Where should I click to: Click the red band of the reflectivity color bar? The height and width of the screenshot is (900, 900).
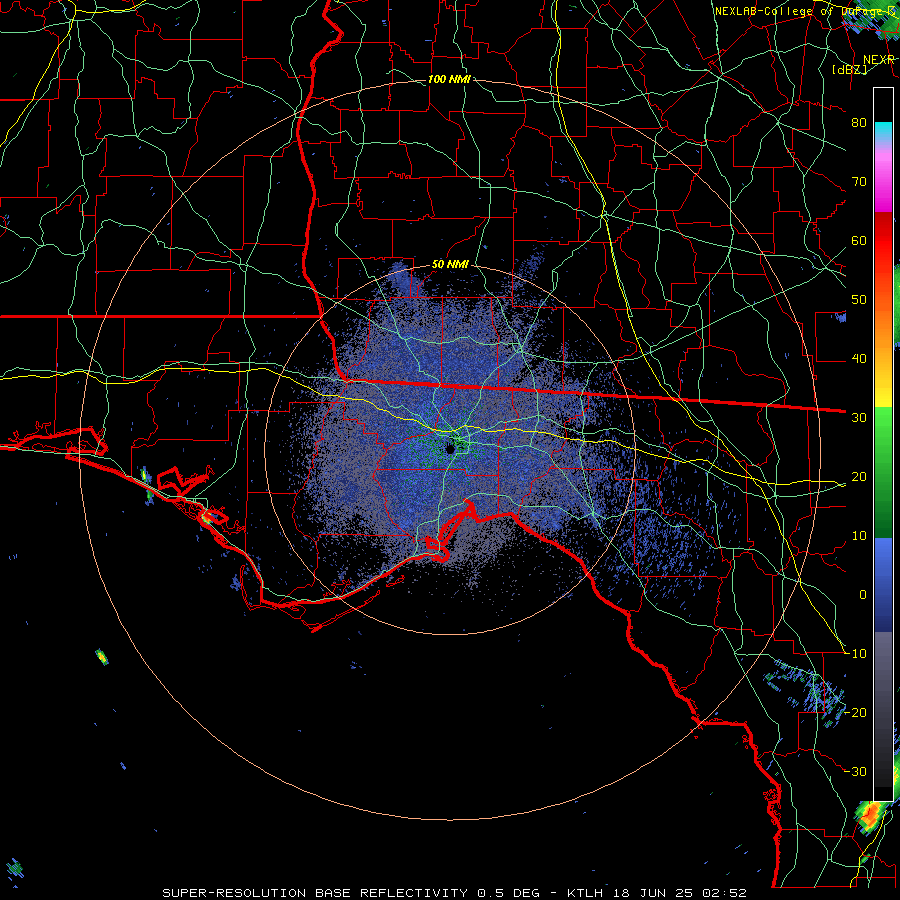pos(883,241)
